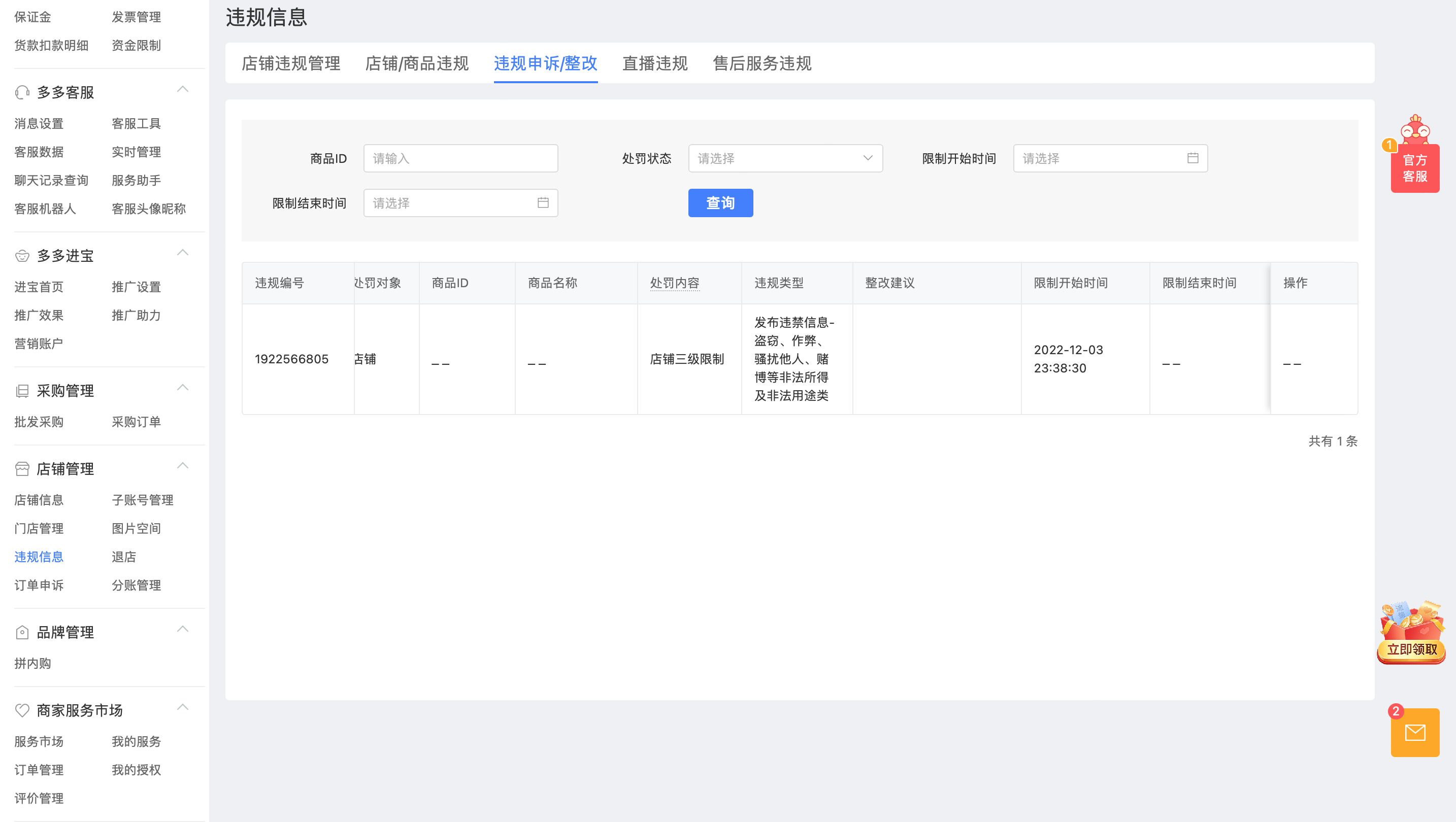Open 实时管理 in sidebar
This screenshot has width=1456, height=822.
pyautogui.click(x=136, y=152)
